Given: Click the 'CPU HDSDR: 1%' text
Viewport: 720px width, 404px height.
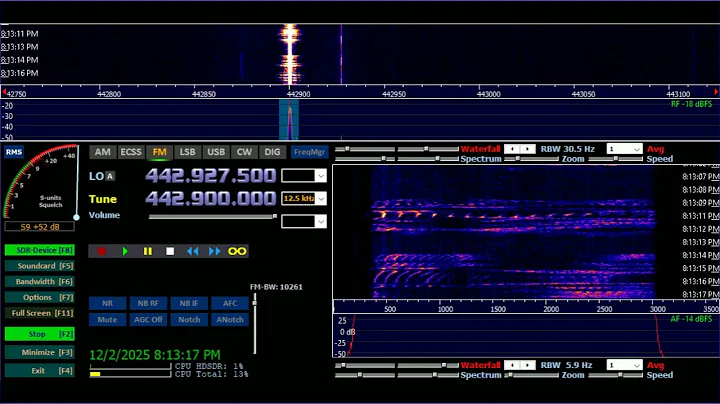Looking at the screenshot, I should point(209,366).
